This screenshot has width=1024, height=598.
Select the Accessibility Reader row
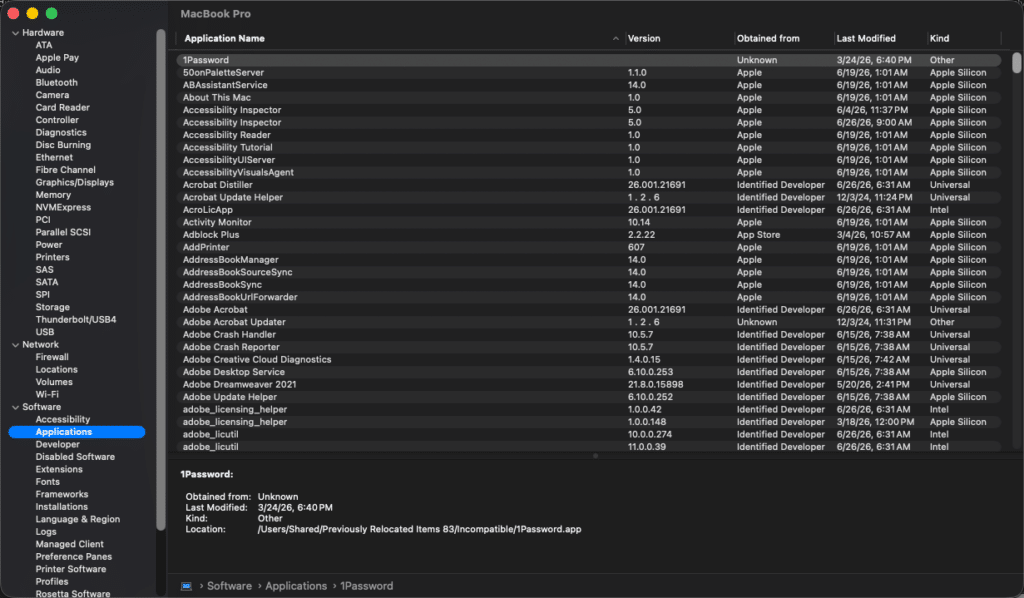coord(588,135)
